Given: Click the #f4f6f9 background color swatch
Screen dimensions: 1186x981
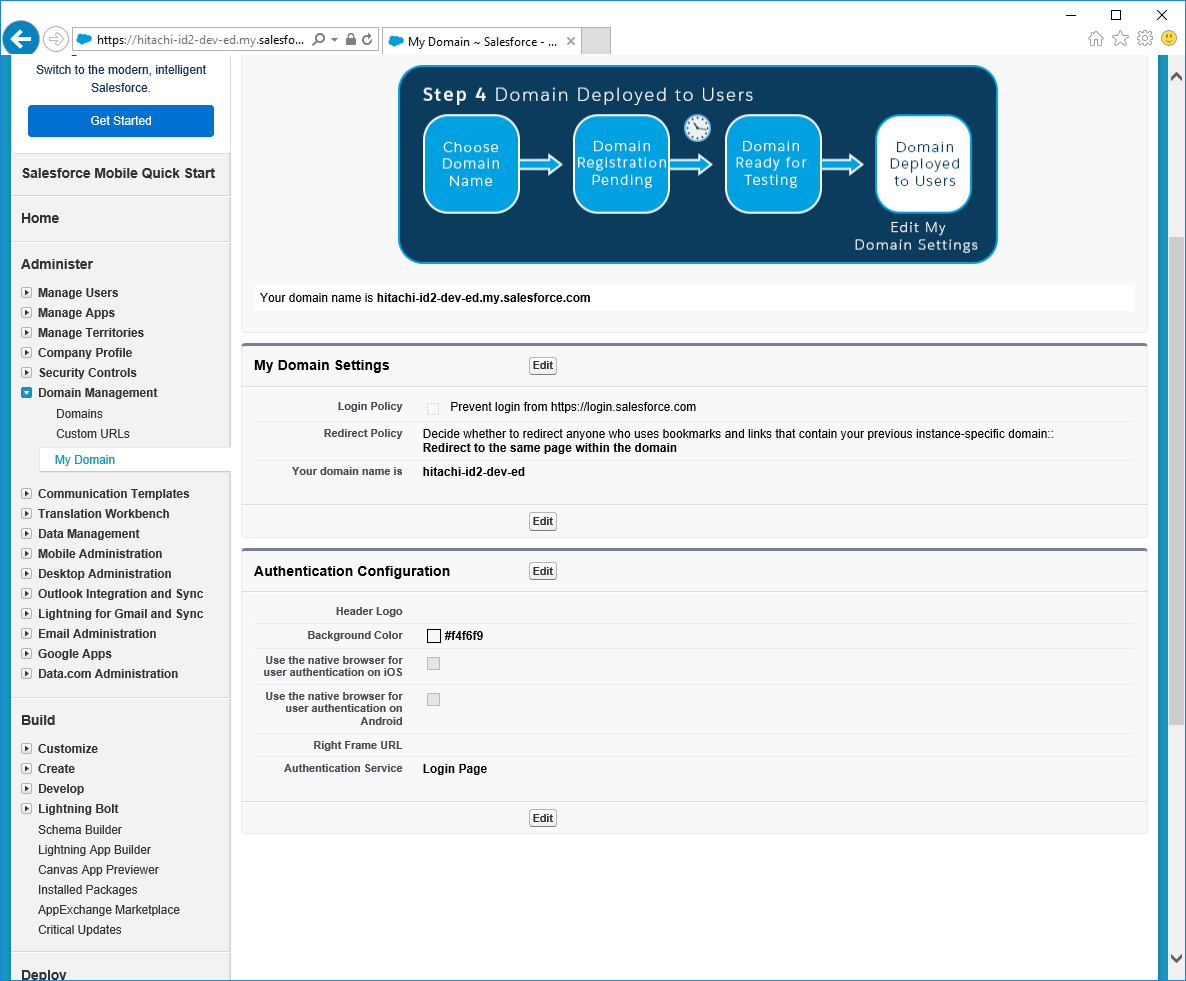Looking at the screenshot, I should click(x=434, y=636).
